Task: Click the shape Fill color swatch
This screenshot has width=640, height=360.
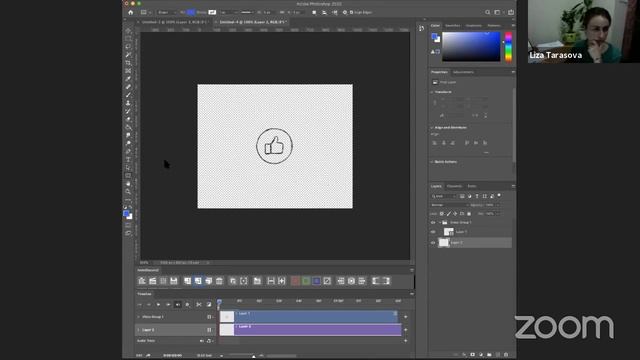Action: (191, 13)
